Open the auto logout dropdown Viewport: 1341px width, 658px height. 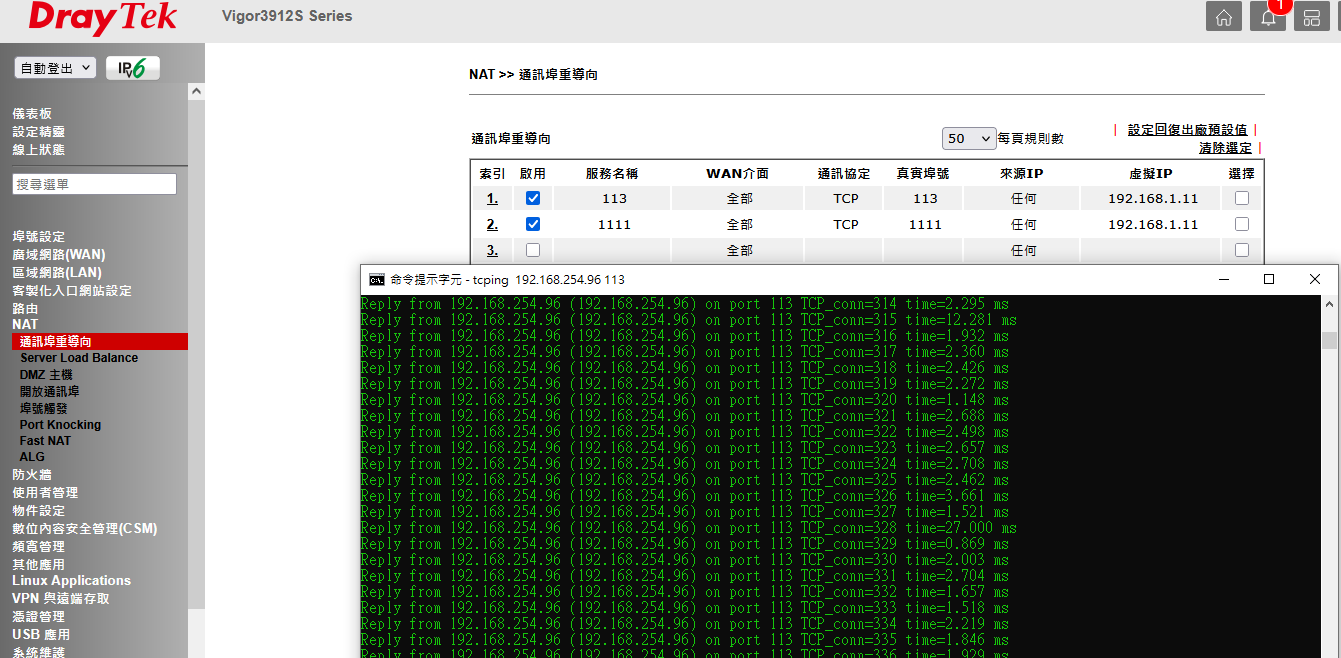pyautogui.click(x=55, y=68)
